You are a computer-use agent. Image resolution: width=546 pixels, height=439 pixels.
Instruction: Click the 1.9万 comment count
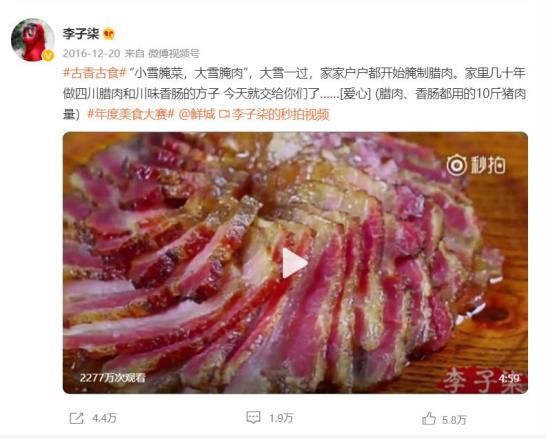pos(281,418)
